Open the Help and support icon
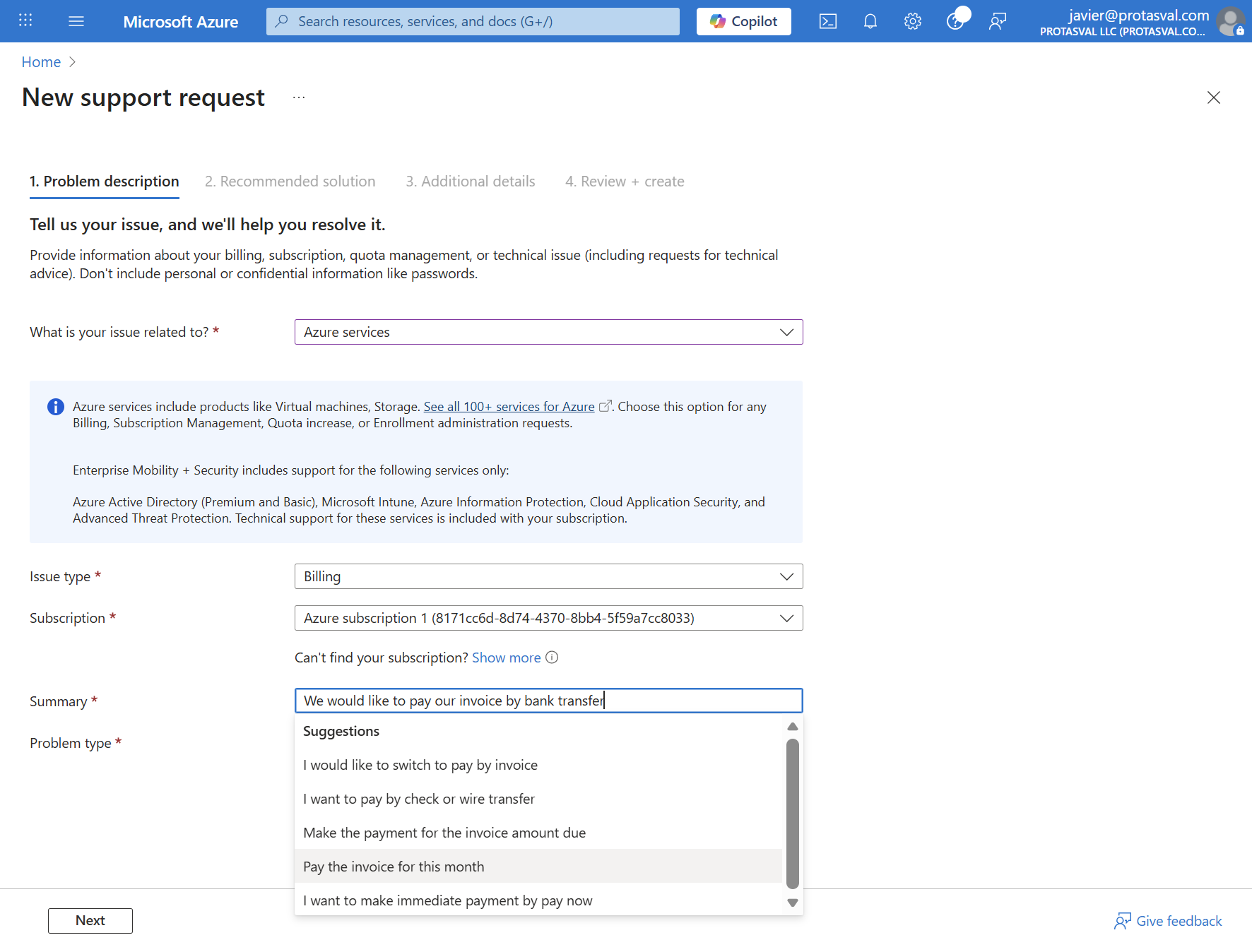1252x952 pixels. (x=955, y=21)
